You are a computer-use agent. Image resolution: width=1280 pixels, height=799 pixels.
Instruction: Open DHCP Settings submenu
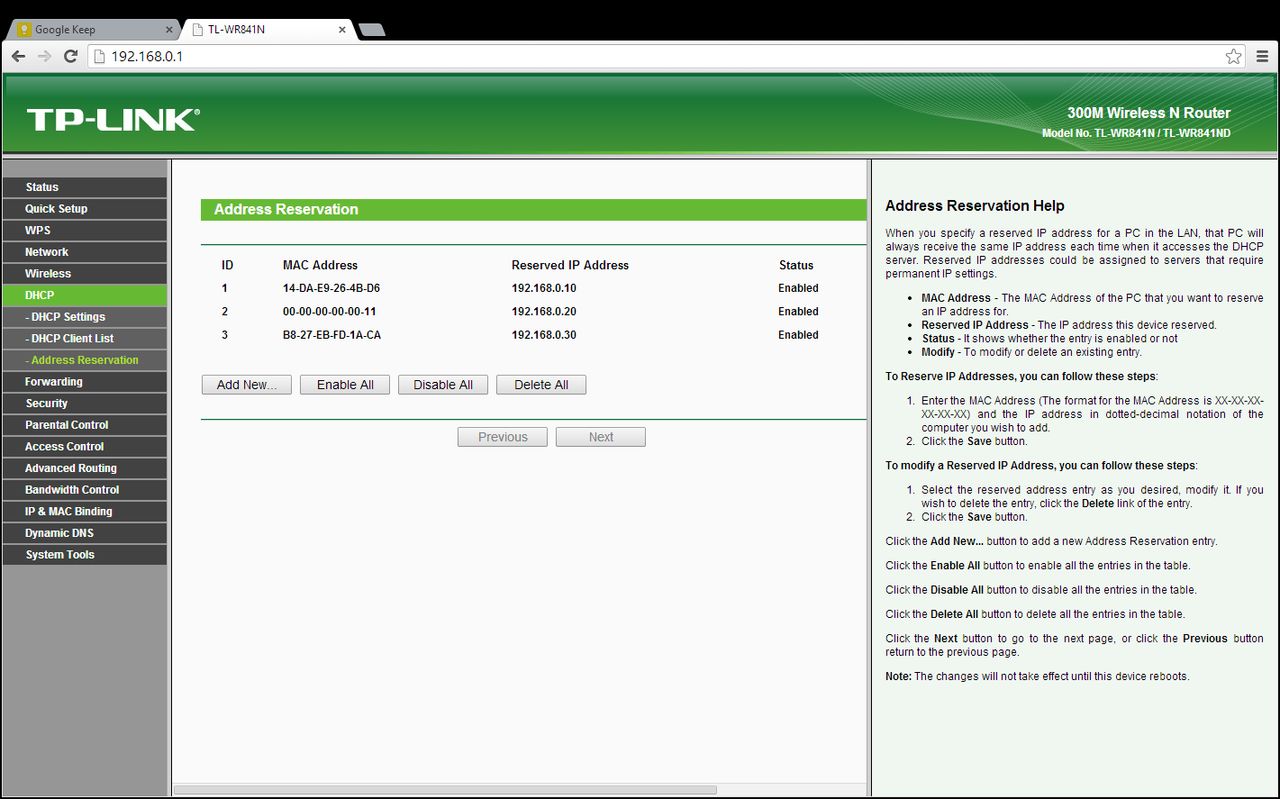[x=84, y=317]
